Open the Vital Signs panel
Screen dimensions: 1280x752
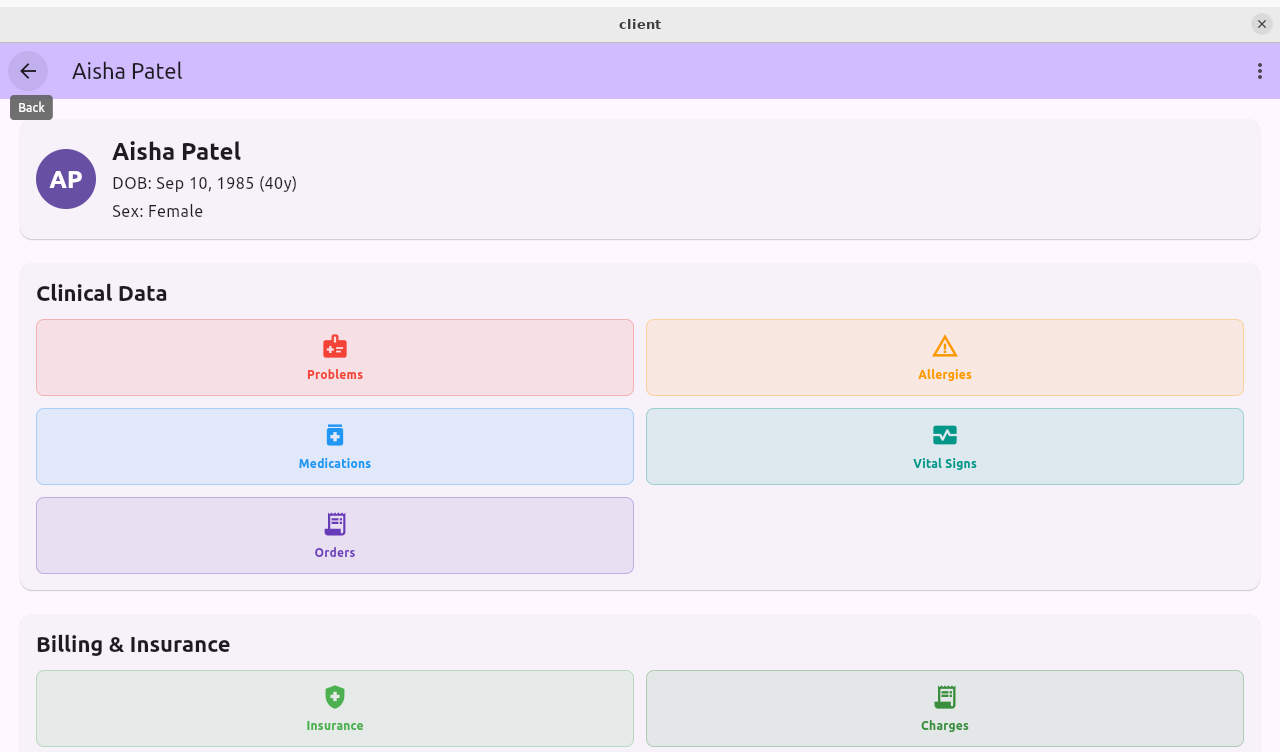(945, 446)
